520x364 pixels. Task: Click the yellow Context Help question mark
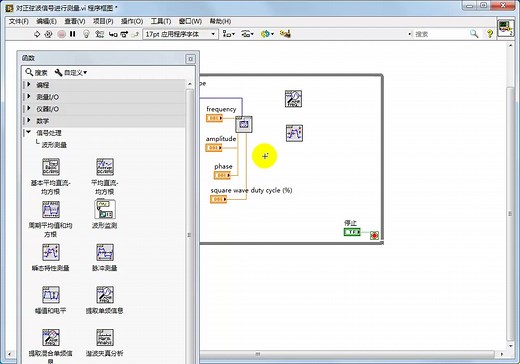(x=490, y=34)
